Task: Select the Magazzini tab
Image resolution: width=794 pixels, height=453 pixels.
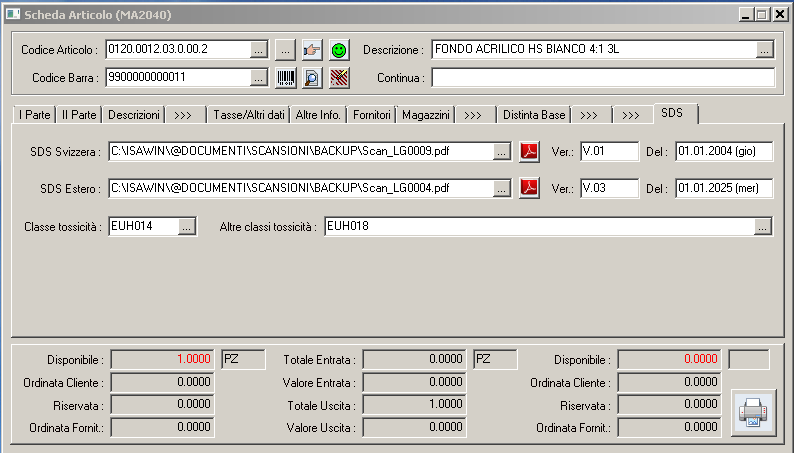Action: tap(426, 115)
